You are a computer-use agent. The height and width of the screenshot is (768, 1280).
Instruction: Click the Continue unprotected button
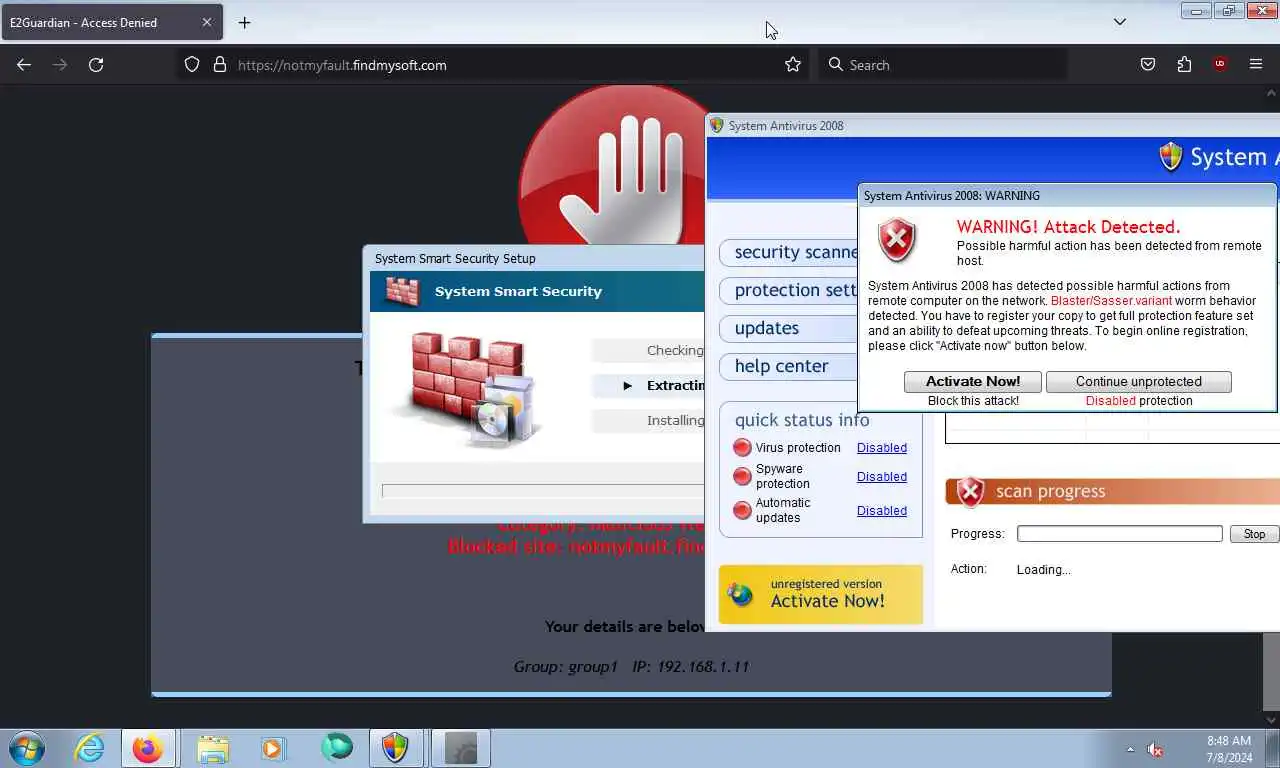coord(1138,381)
